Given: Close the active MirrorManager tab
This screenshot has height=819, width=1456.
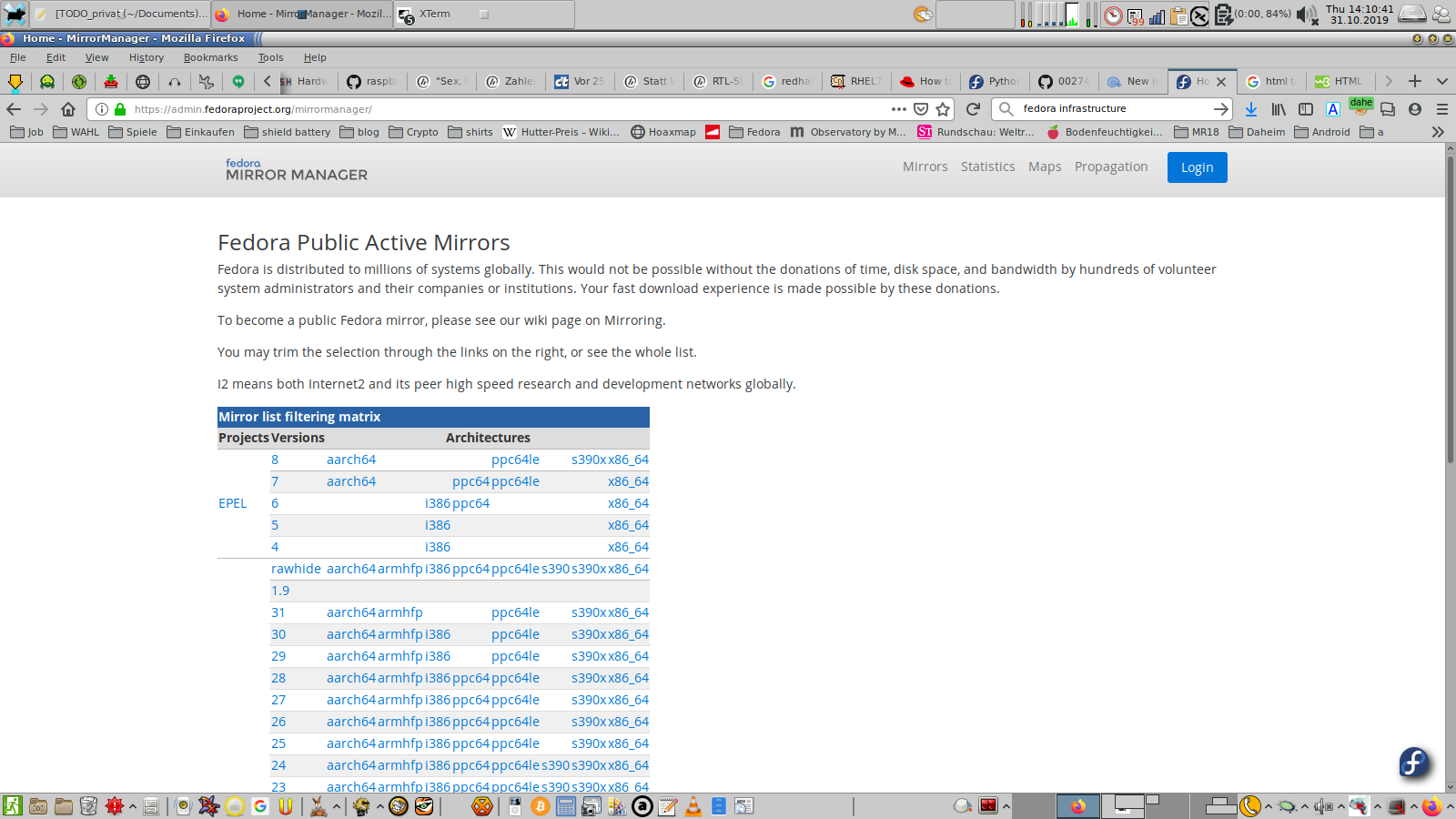Looking at the screenshot, I should click(x=1221, y=81).
